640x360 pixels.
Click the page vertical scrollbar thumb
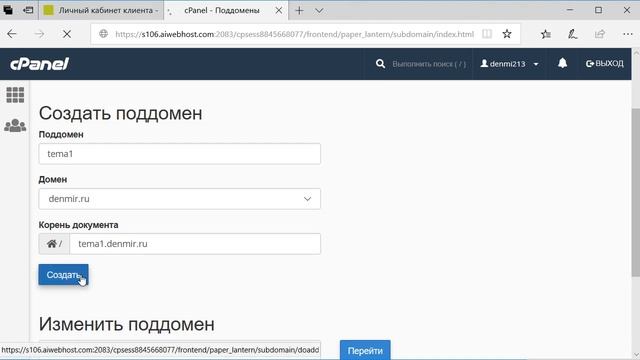pyautogui.click(x=636, y=193)
